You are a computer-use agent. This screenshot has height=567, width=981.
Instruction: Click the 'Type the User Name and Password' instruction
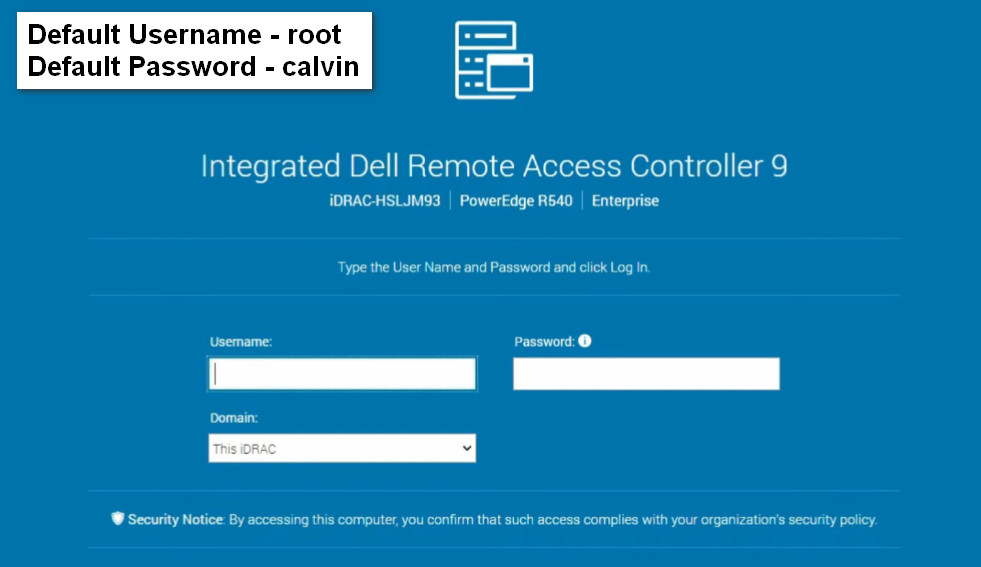(x=494, y=268)
